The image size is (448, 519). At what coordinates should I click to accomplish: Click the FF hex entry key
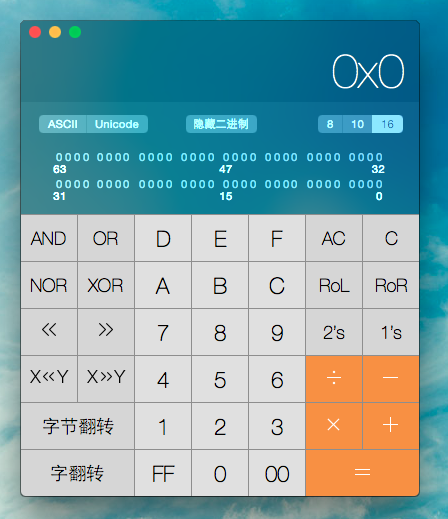tap(163, 473)
